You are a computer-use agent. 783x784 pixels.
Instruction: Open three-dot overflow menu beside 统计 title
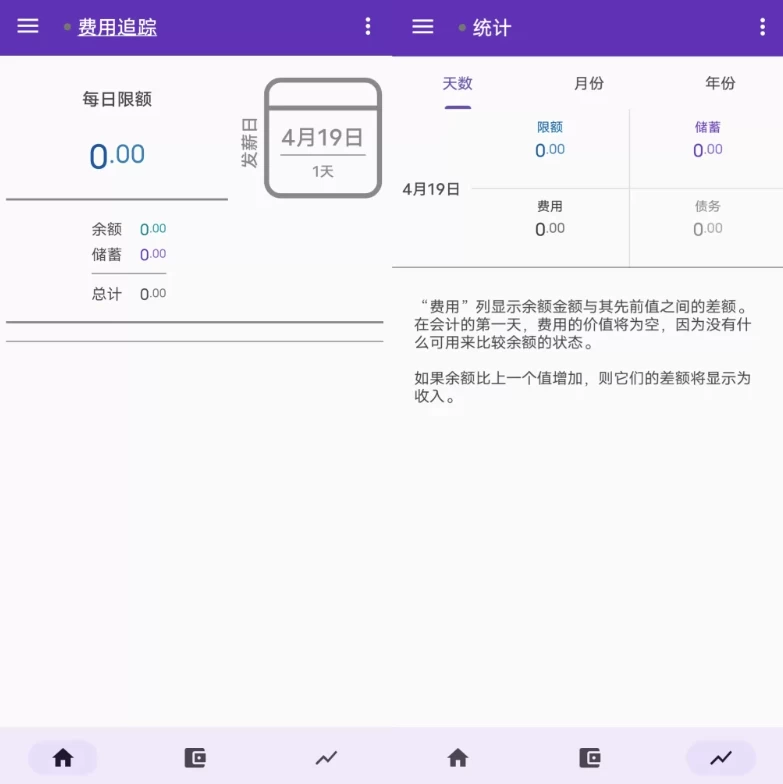click(762, 27)
